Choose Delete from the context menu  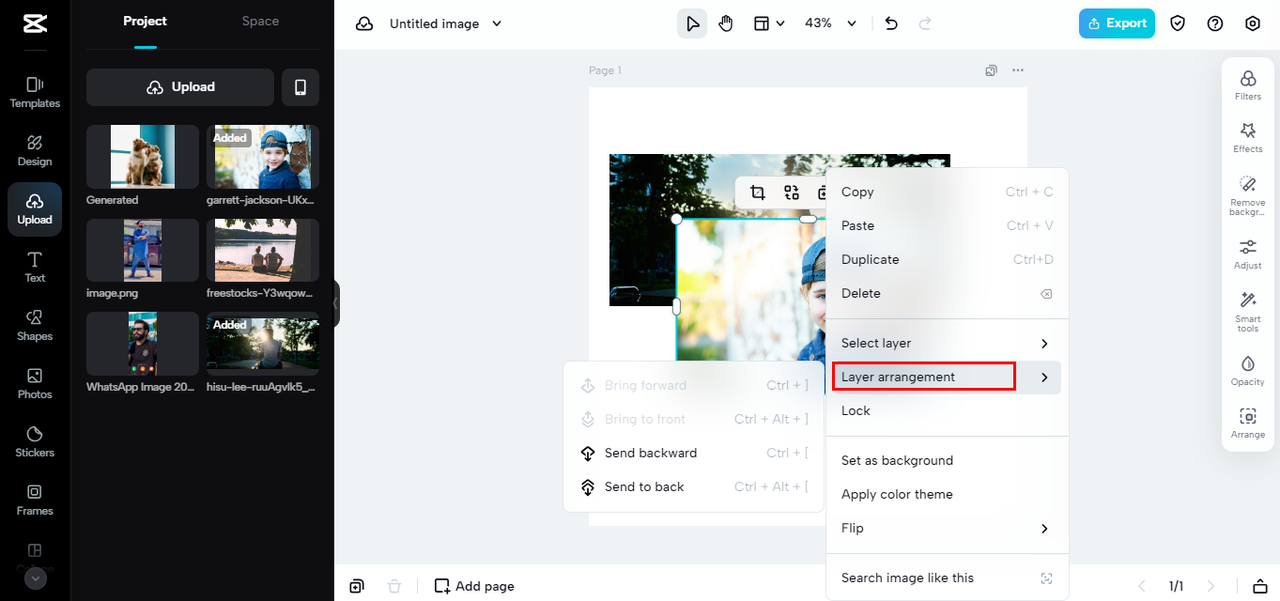coord(947,293)
